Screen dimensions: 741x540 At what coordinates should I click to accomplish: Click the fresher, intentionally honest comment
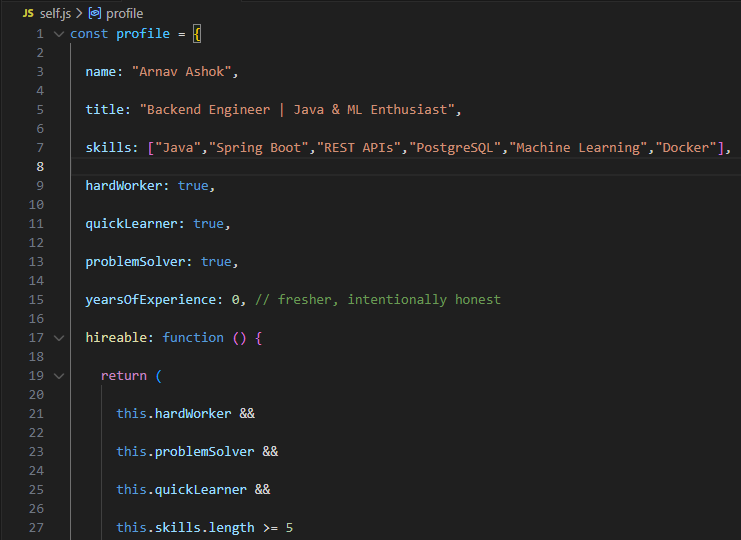pos(378,300)
